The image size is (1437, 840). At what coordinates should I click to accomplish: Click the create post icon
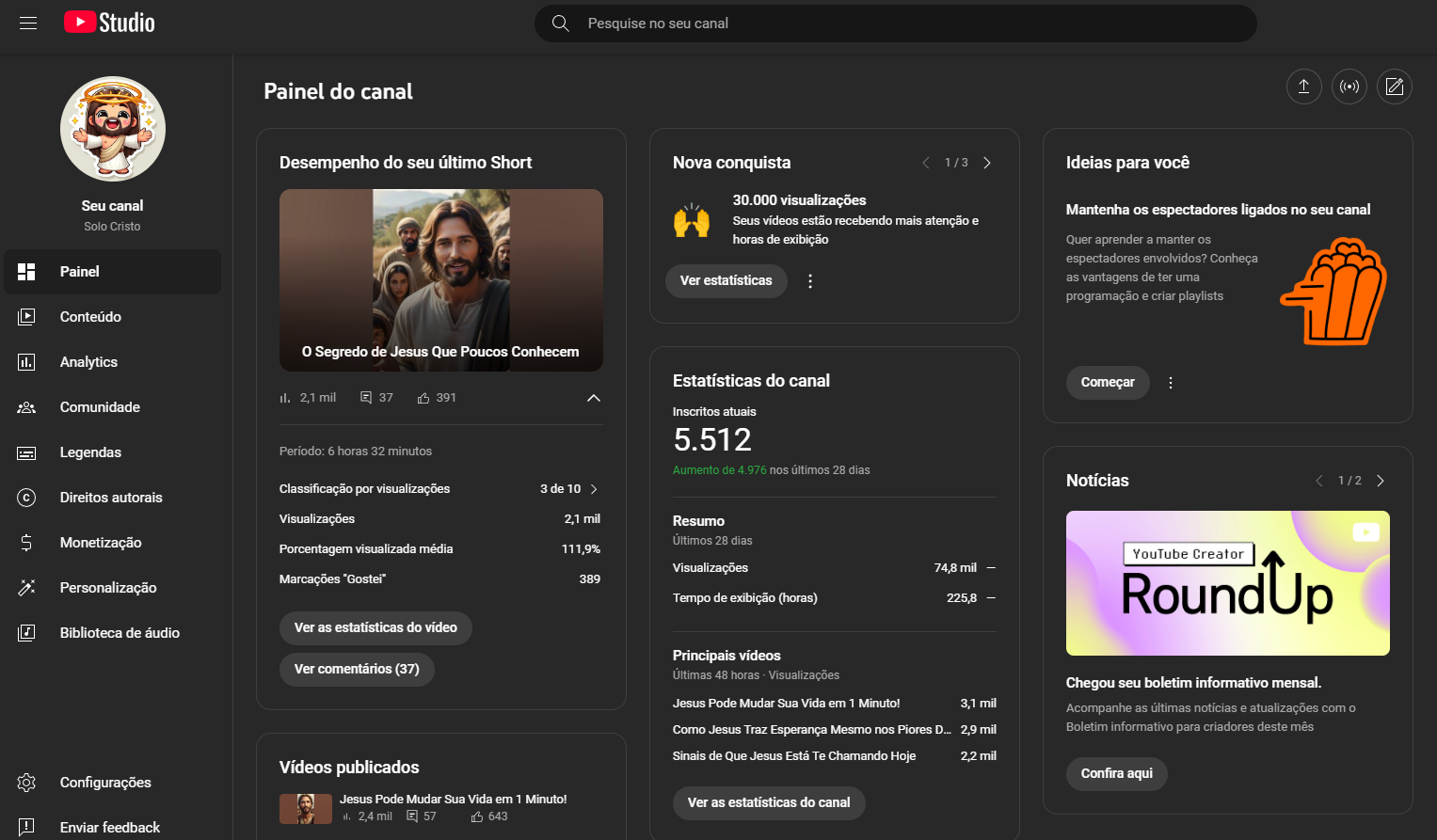click(x=1394, y=87)
